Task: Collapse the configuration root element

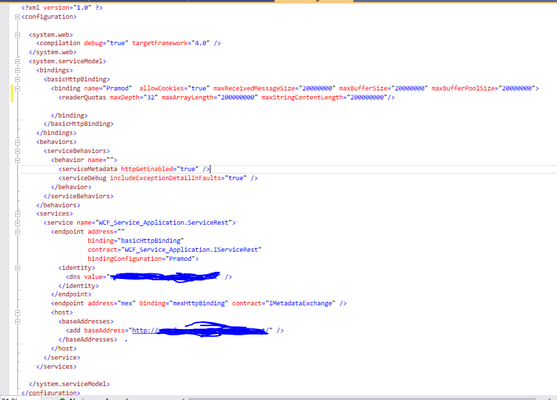Action: click(x=17, y=17)
